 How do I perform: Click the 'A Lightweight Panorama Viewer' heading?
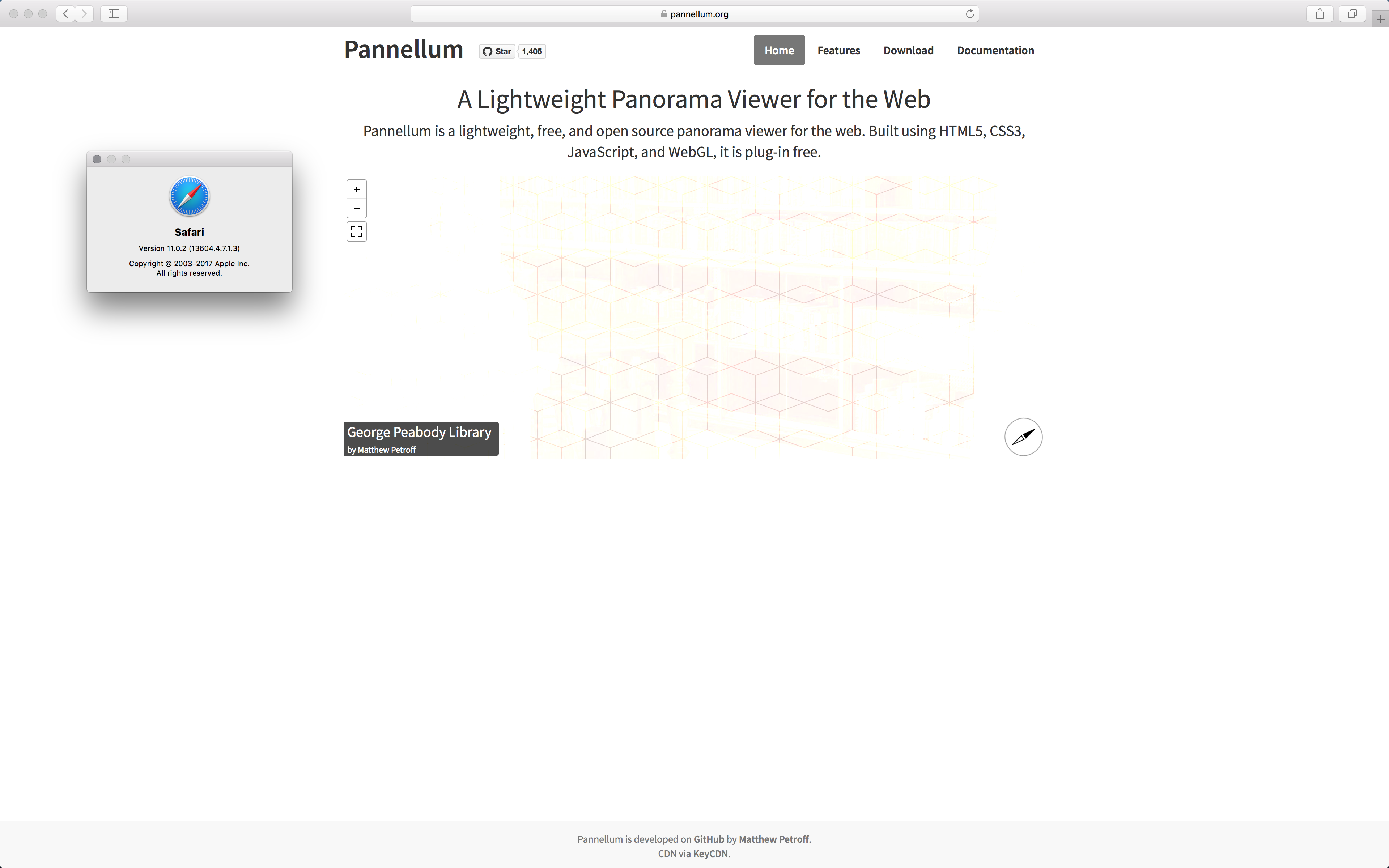point(693,99)
